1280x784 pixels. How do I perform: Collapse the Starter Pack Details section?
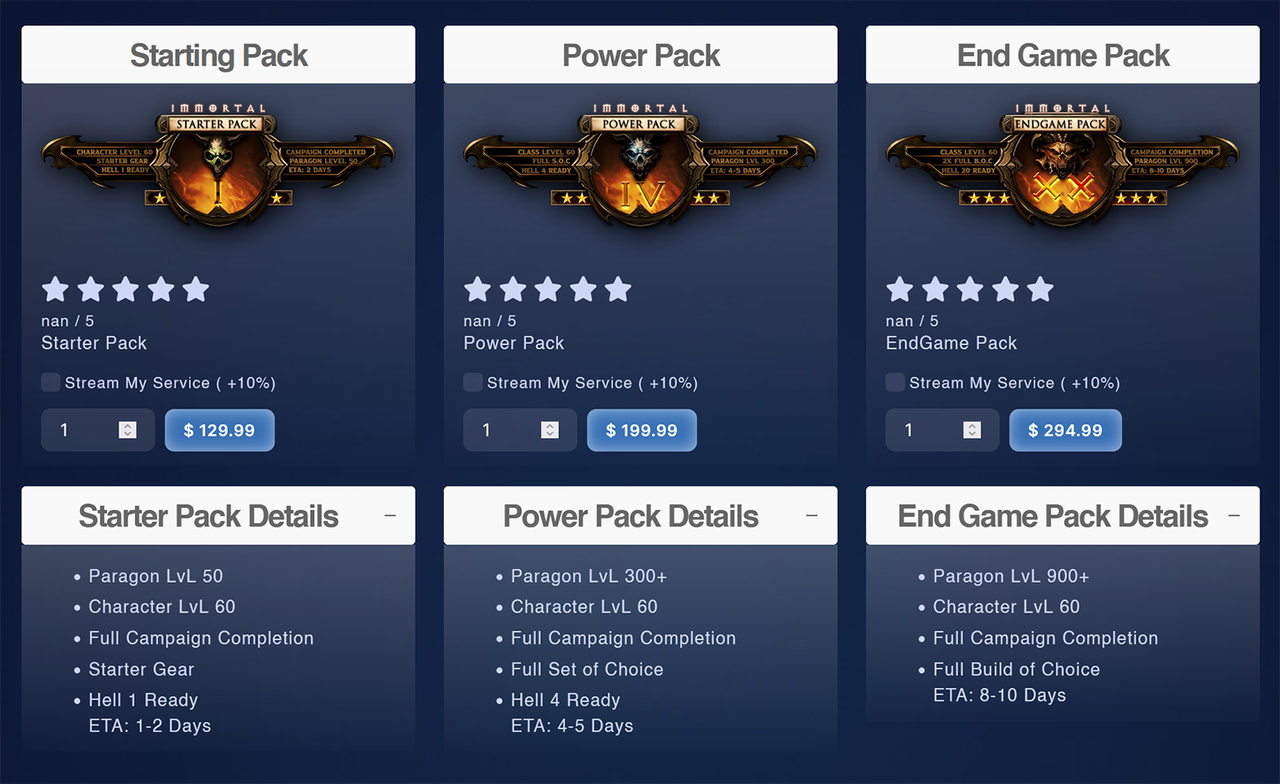pyautogui.click(x=390, y=516)
